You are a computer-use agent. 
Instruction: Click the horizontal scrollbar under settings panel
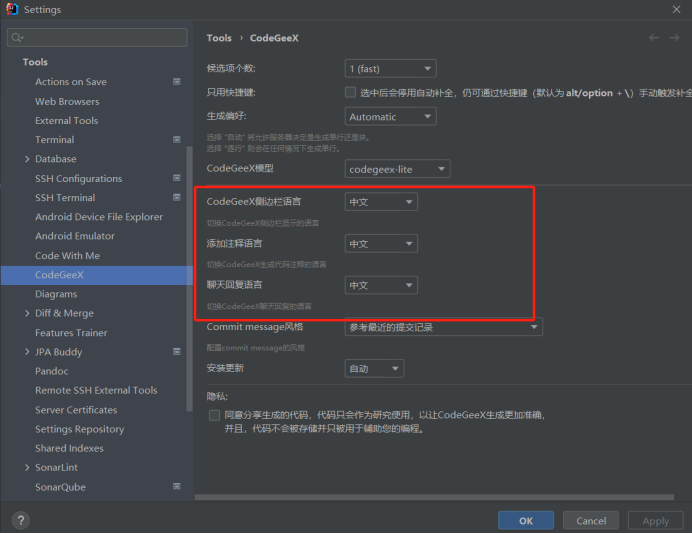coord(434,497)
